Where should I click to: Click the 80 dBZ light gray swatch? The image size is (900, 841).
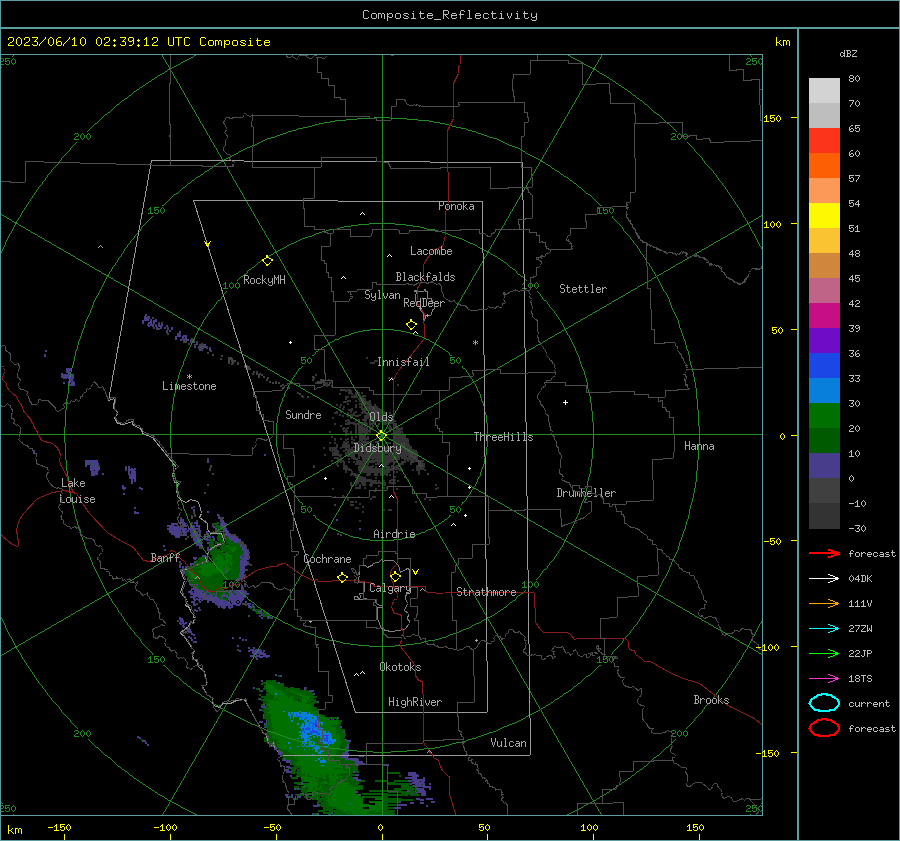(x=824, y=90)
